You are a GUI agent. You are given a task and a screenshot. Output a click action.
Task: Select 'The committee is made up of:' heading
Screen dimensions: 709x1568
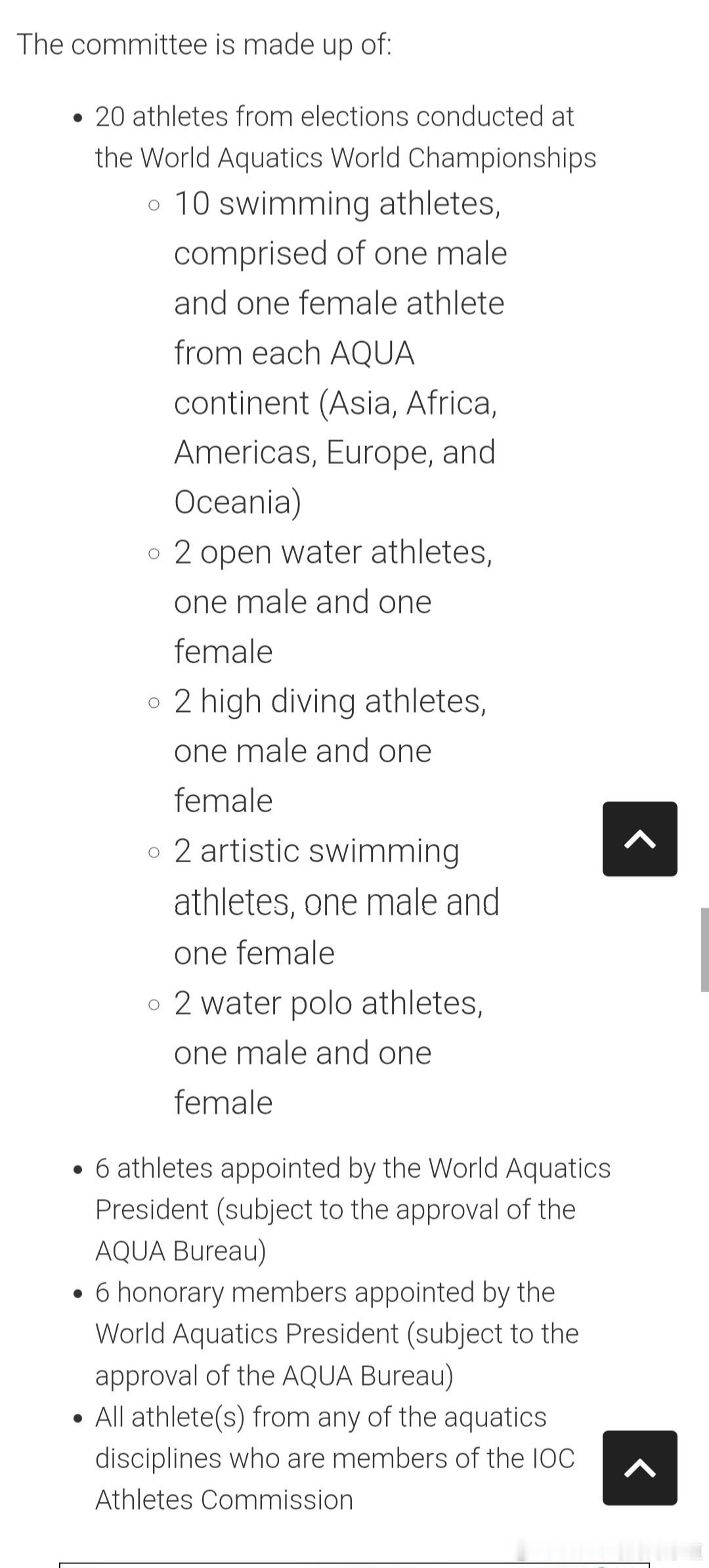[204, 45]
